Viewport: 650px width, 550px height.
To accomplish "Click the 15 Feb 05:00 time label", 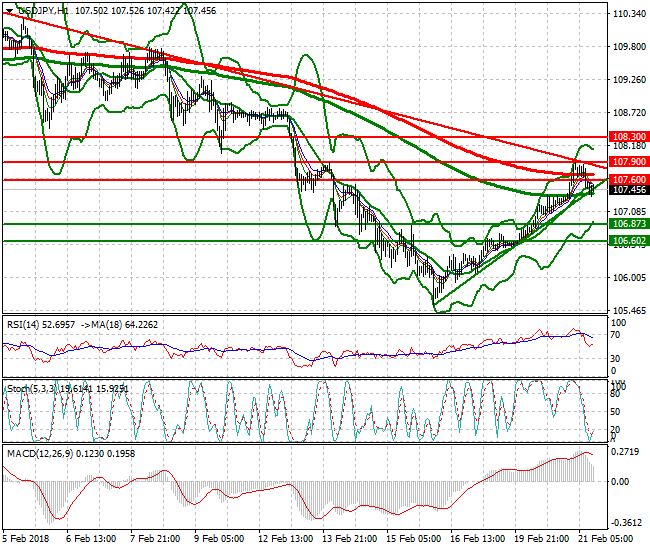I will tap(414, 539).
